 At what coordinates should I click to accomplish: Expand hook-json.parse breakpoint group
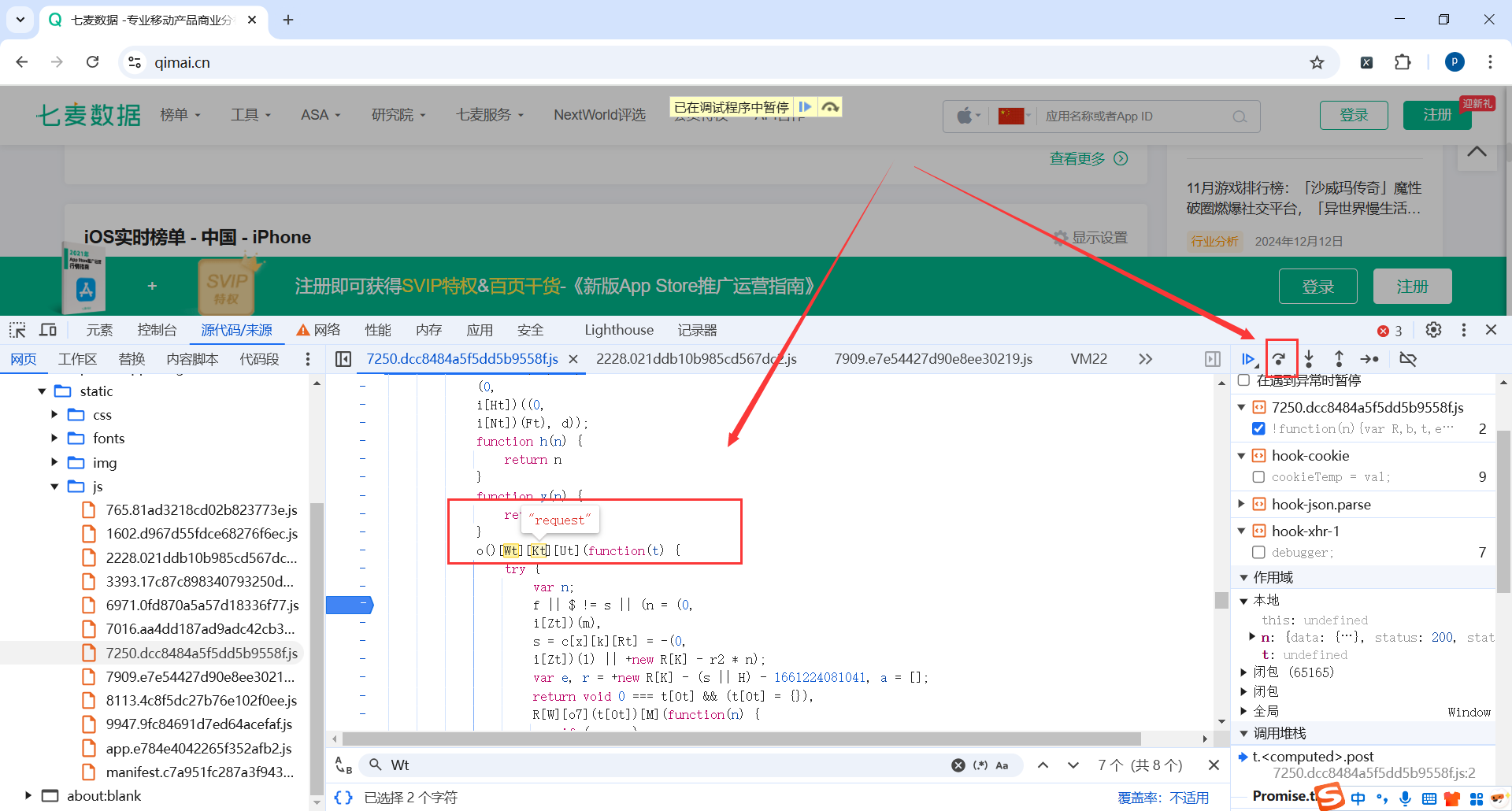point(1242,504)
